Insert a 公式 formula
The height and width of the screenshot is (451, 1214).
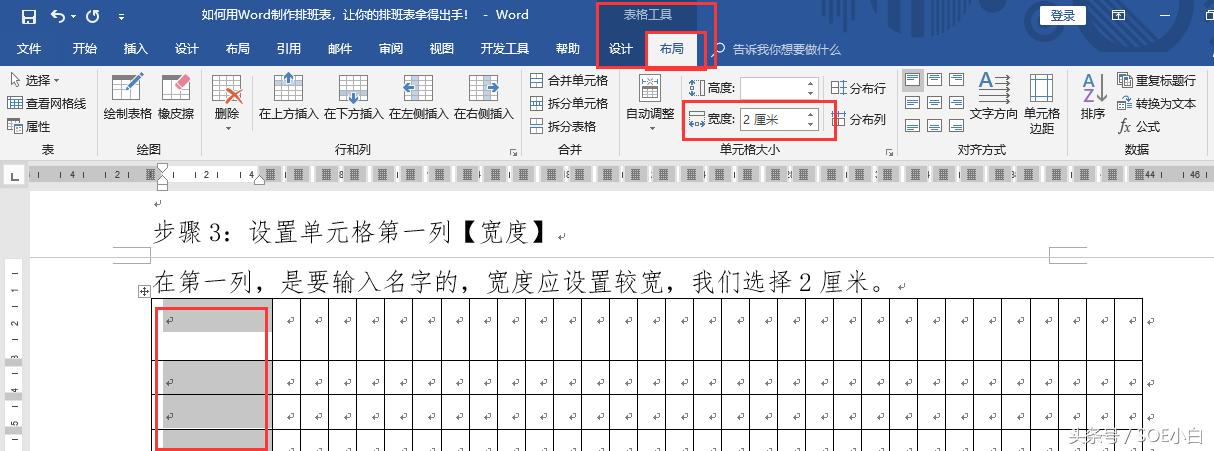click(x=1139, y=126)
